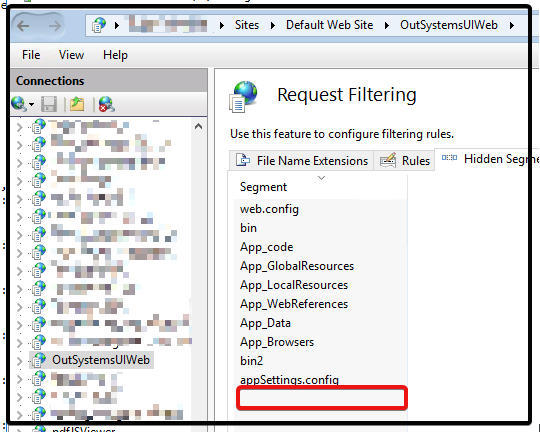The width and height of the screenshot is (540, 432).
Task: Click the Delete Connection icon
Action: point(107,104)
